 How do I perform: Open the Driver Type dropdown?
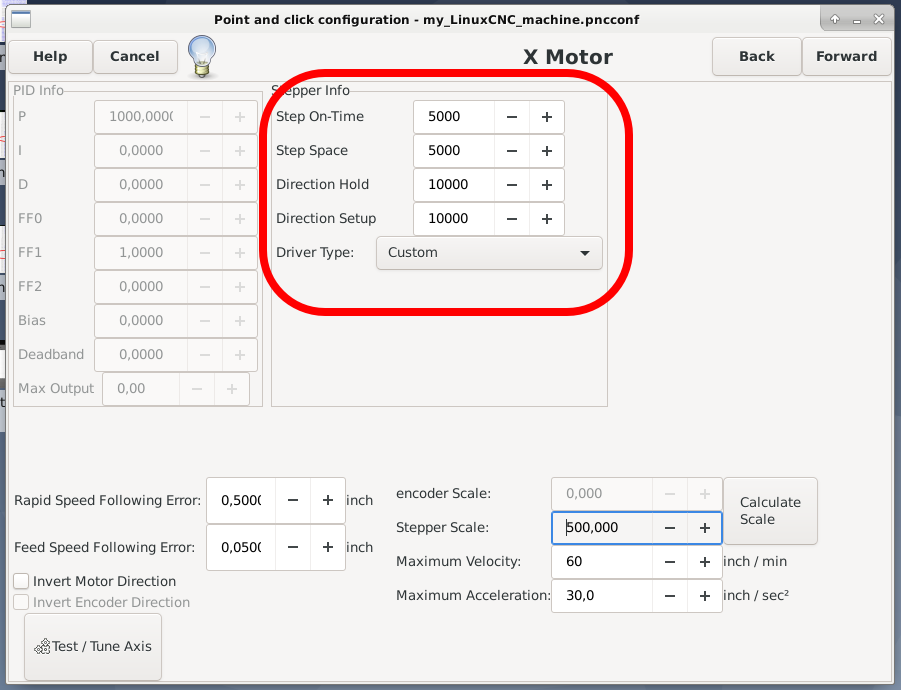[489, 253]
